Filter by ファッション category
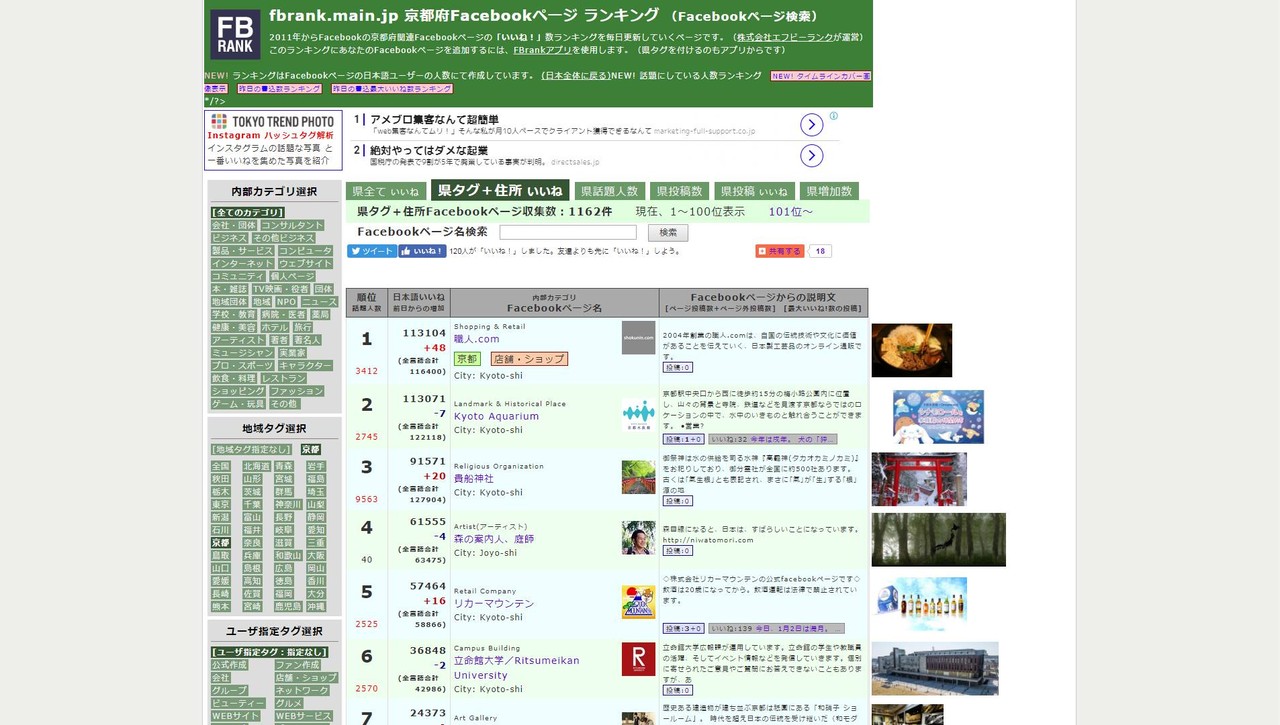The height and width of the screenshot is (725, 1280). (x=297, y=392)
